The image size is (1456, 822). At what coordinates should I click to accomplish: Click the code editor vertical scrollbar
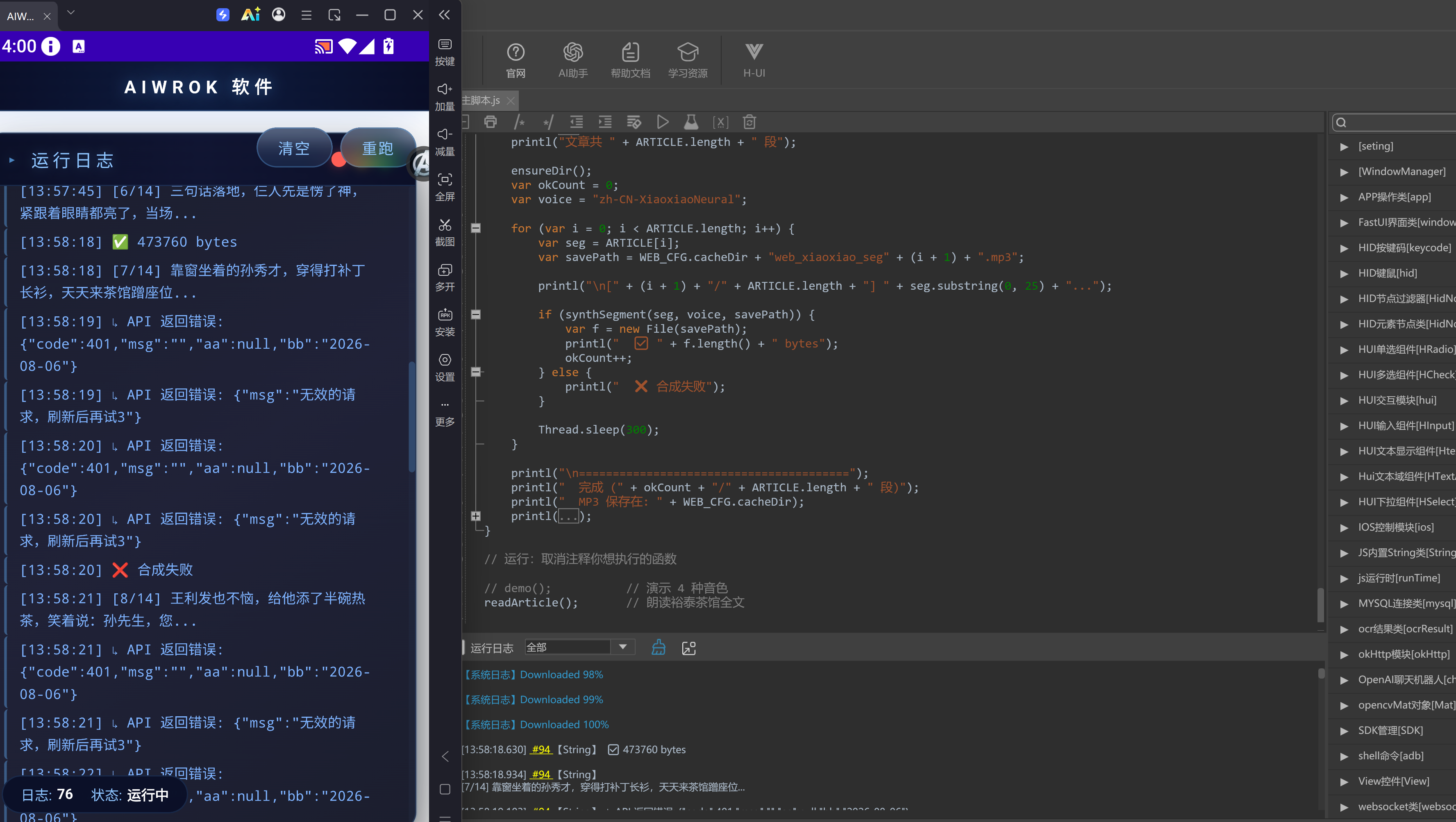tap(1320, 605)
